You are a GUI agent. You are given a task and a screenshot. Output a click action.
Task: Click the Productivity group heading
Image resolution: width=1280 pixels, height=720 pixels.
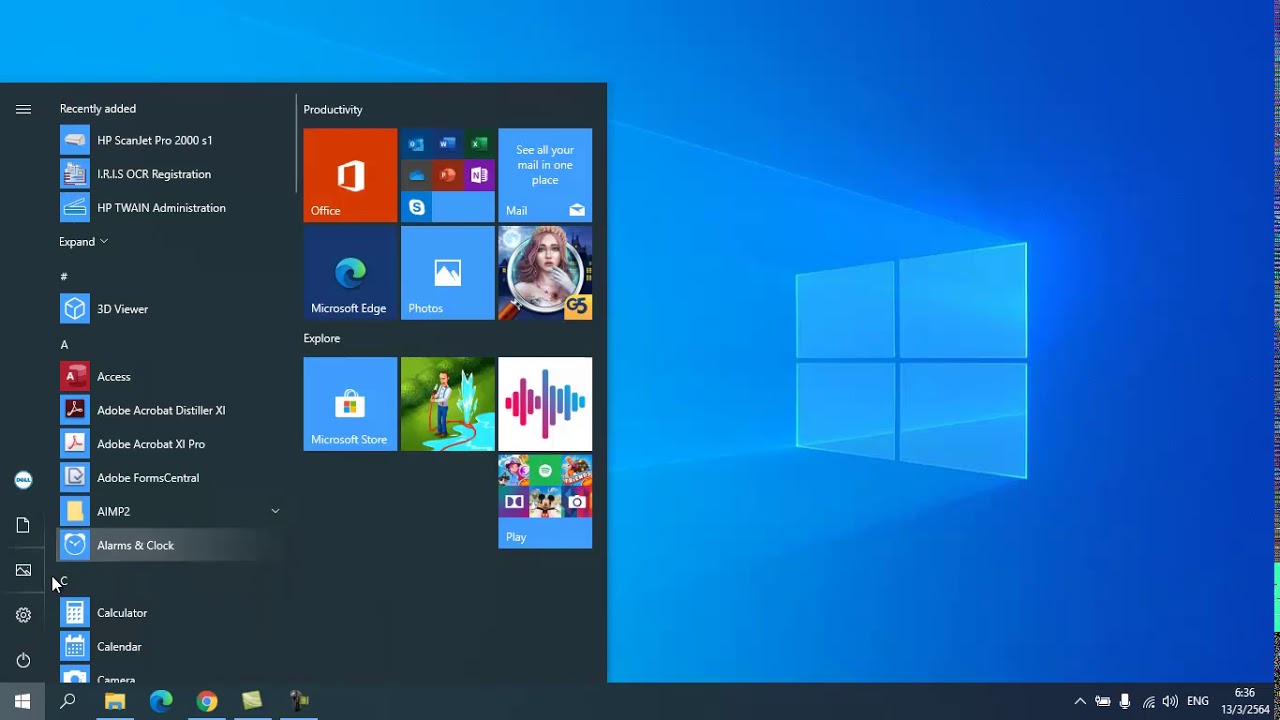(x=333, y=110)
